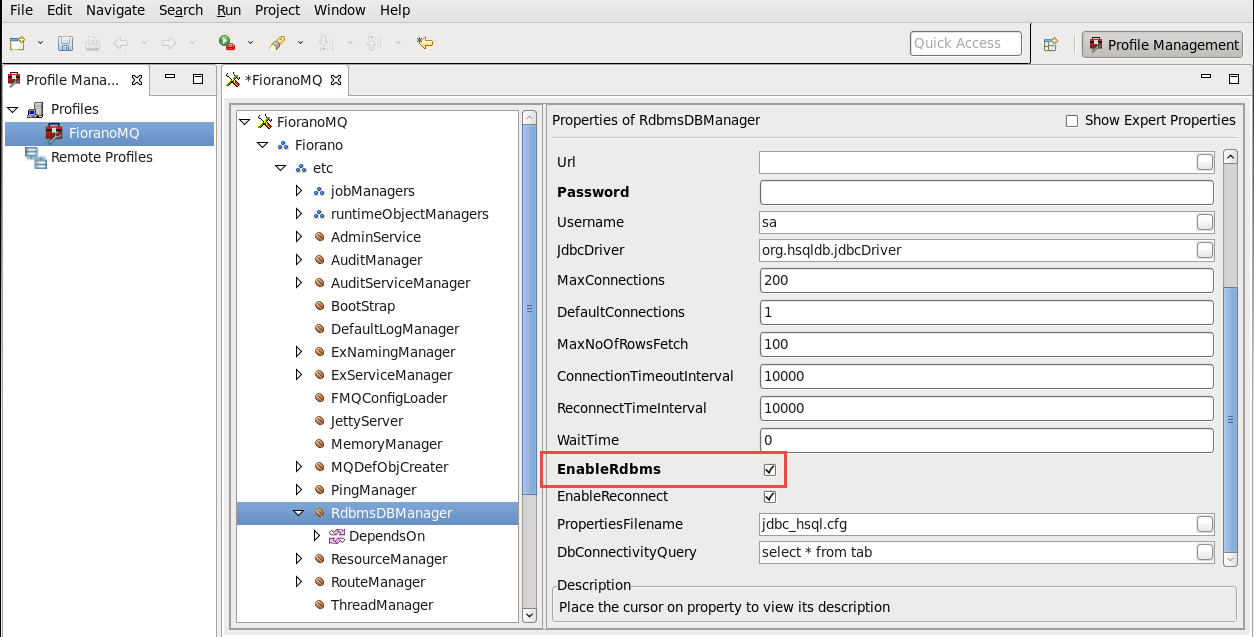Image resolution: width=1254 pixels, height=637 pixels.
Task: Click the Fiorano domain node icon
Action: [x=283, y=145]
